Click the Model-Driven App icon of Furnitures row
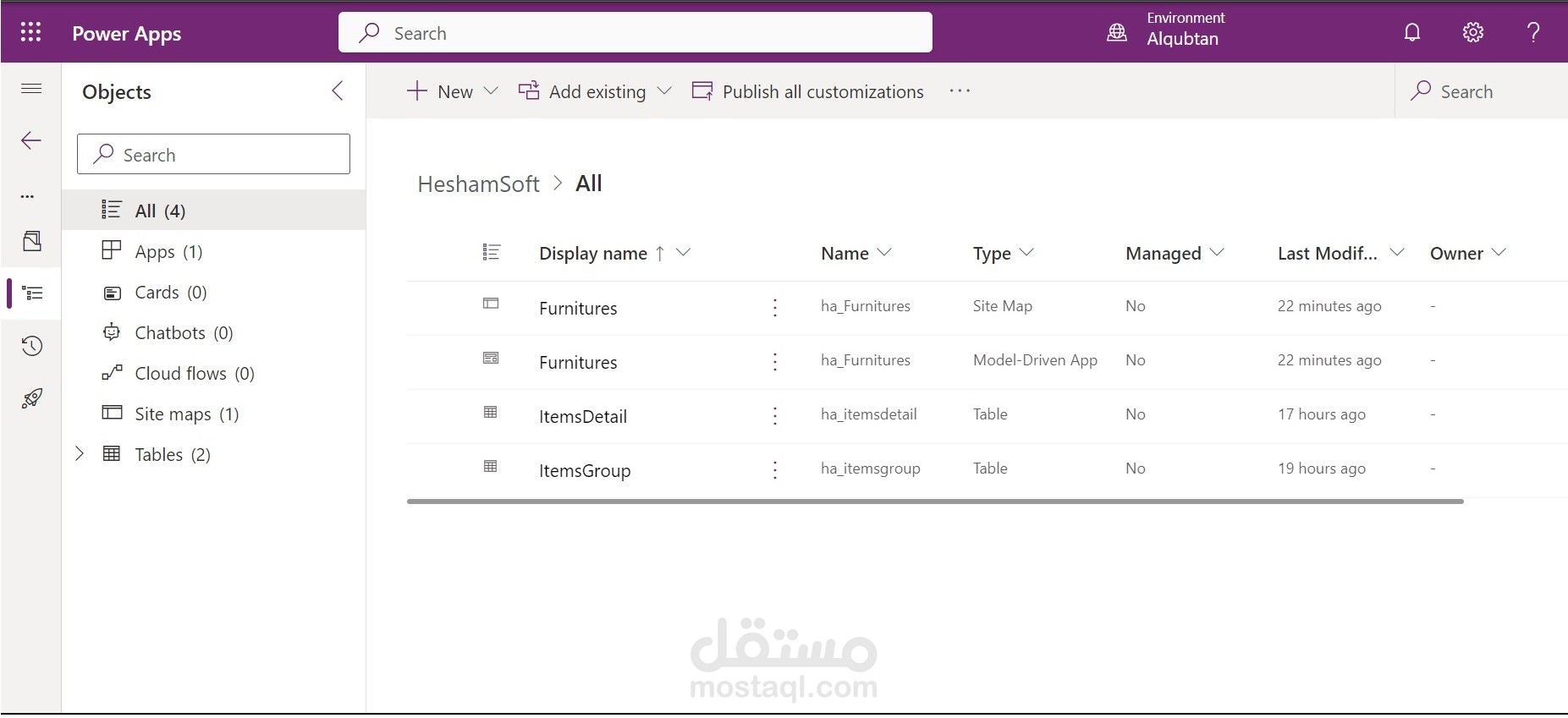Screen dimensions: 1568x718 point(491,358)
